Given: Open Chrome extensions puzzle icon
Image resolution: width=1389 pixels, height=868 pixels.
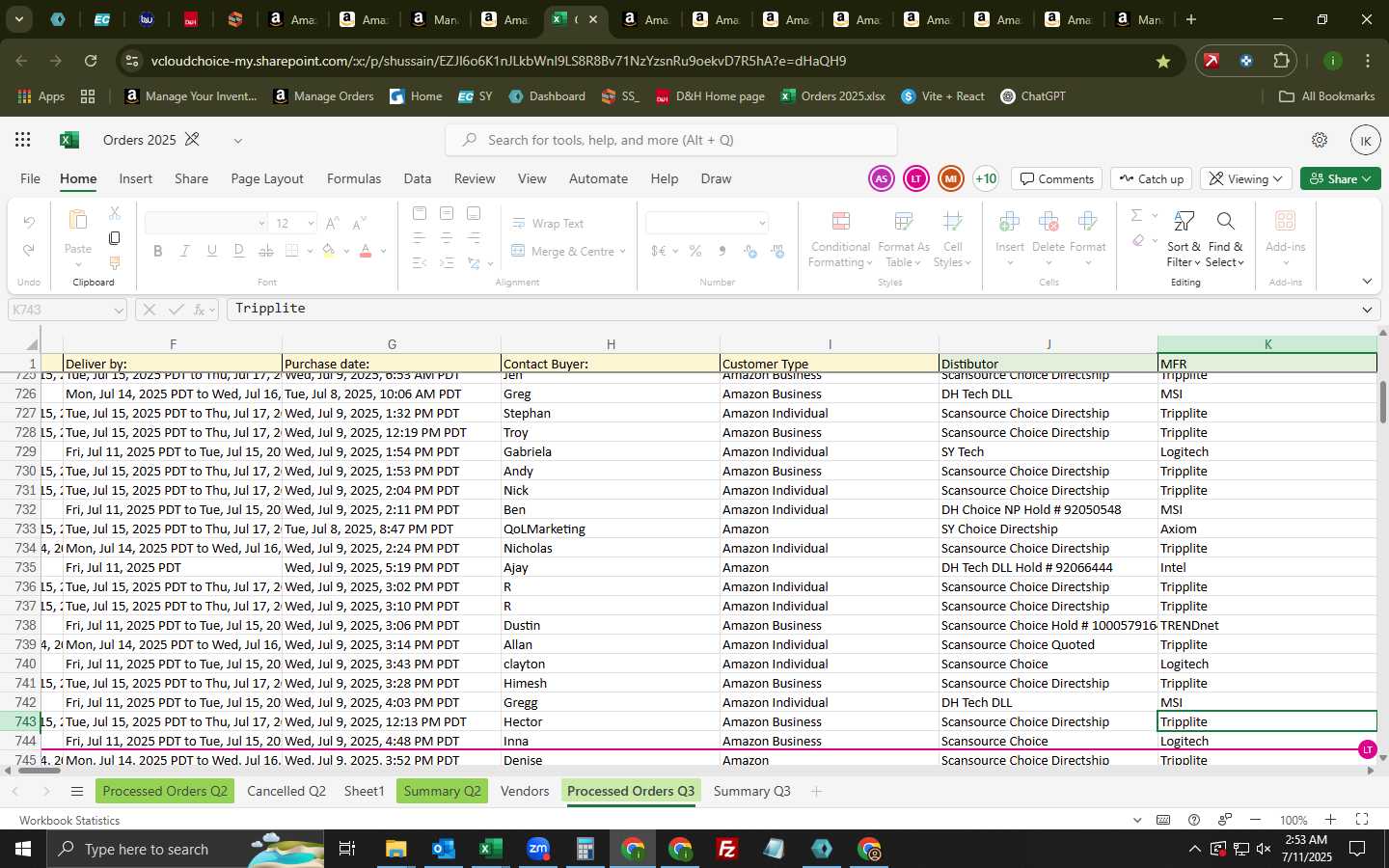Looking at the screenshot, I should click(x=1281, y=61).
